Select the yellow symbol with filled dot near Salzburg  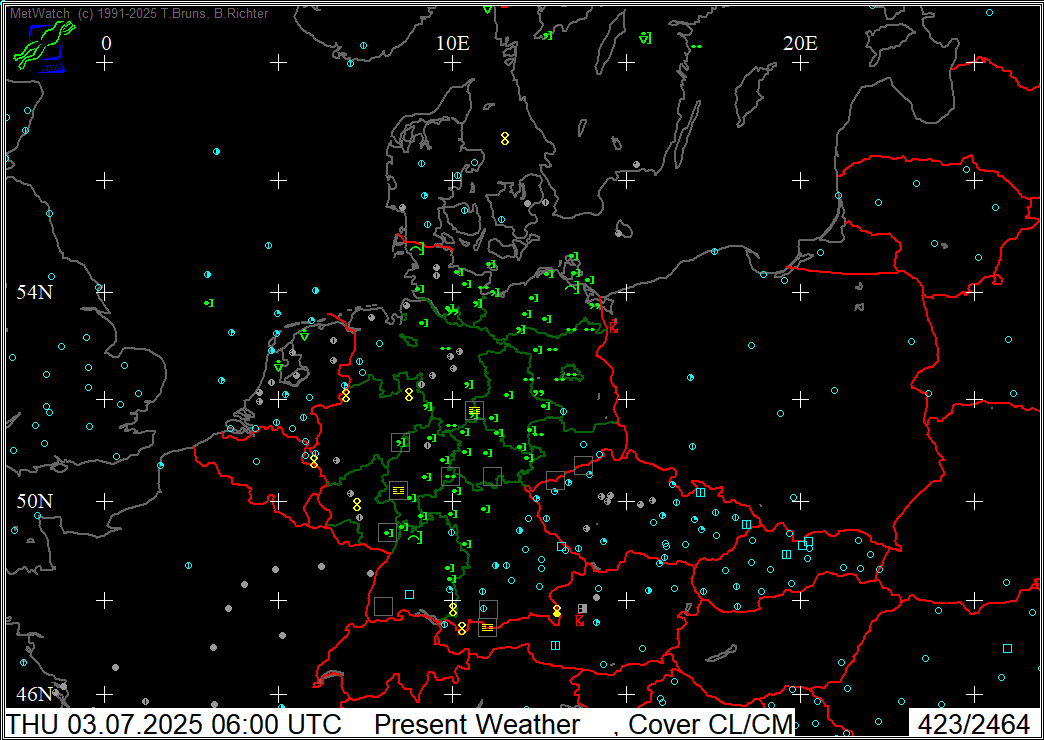point(557,611)
